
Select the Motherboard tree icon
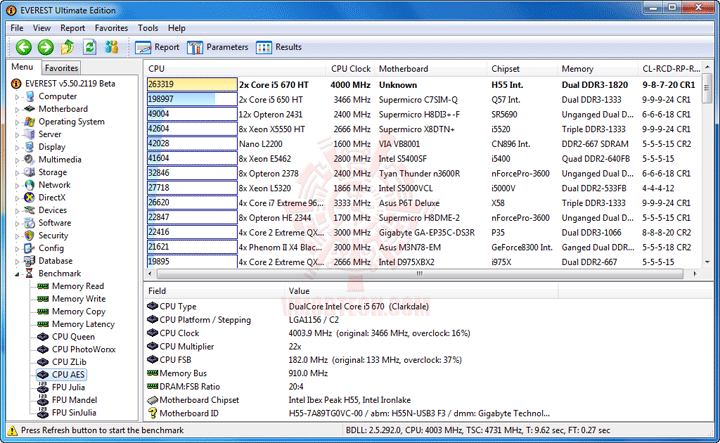(30, 109)
